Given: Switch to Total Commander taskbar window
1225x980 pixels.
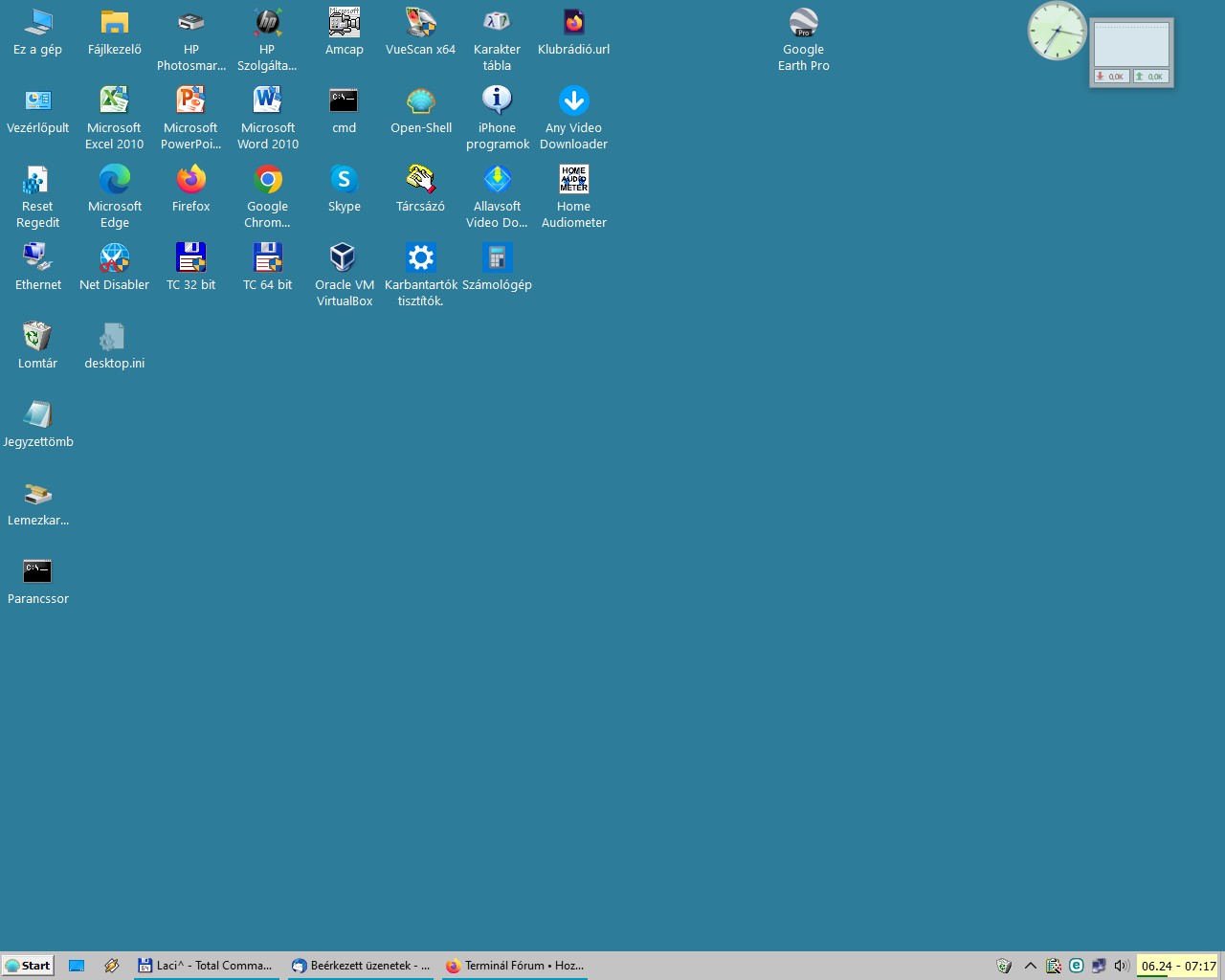Looking at the screenshot, I should point(206,966).
